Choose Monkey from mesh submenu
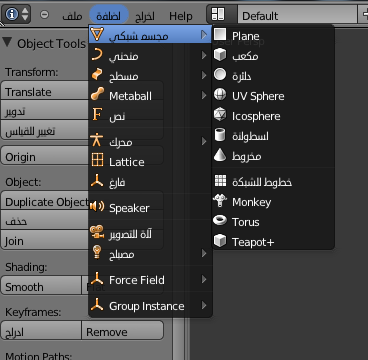This screenshot has height=360, width=368. (x=273, y=202)
